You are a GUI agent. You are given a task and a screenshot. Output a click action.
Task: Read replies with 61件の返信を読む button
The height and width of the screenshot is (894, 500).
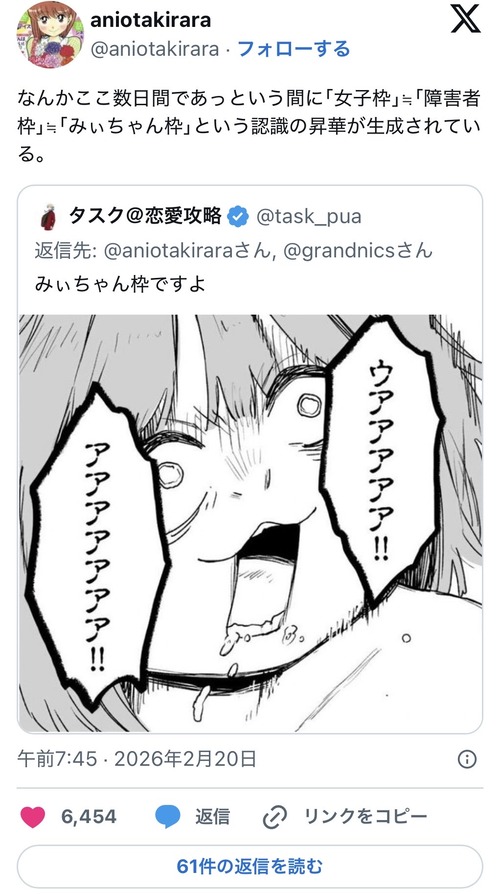250,867
